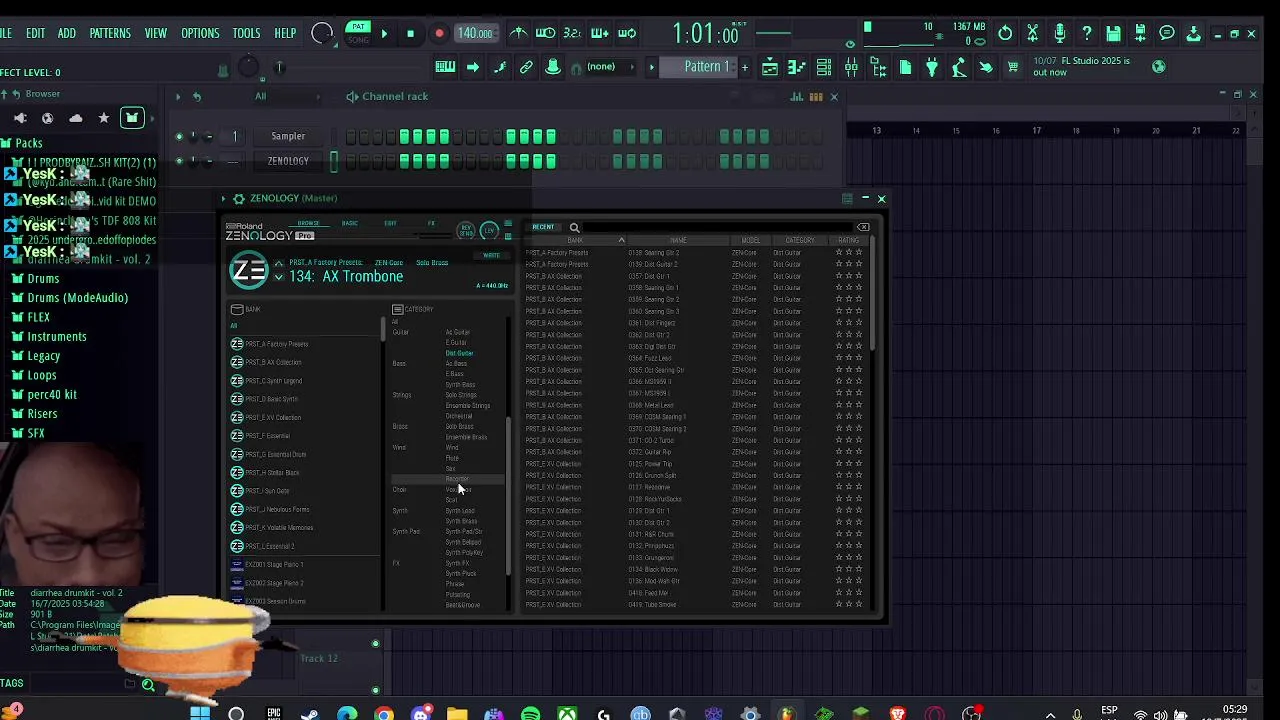This screenshot has width=1280, height=720.
Task: Expand the Instruments folder in Browser
Action: [x=56, y=337]
